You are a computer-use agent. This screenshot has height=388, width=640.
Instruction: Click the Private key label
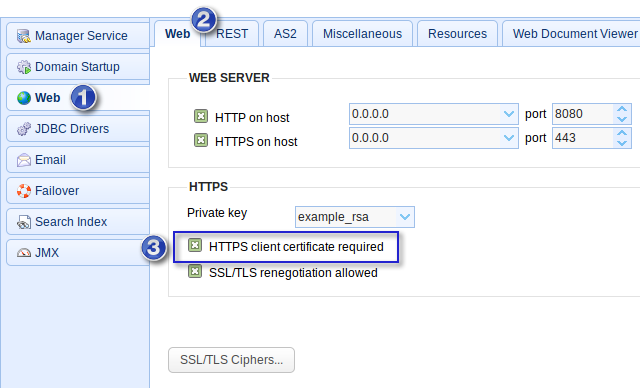click(x=217, y=213)
